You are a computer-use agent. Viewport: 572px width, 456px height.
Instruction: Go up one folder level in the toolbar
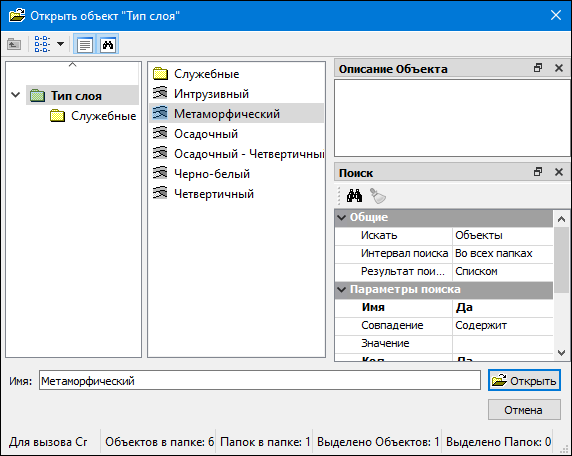[x=14, y=45]
